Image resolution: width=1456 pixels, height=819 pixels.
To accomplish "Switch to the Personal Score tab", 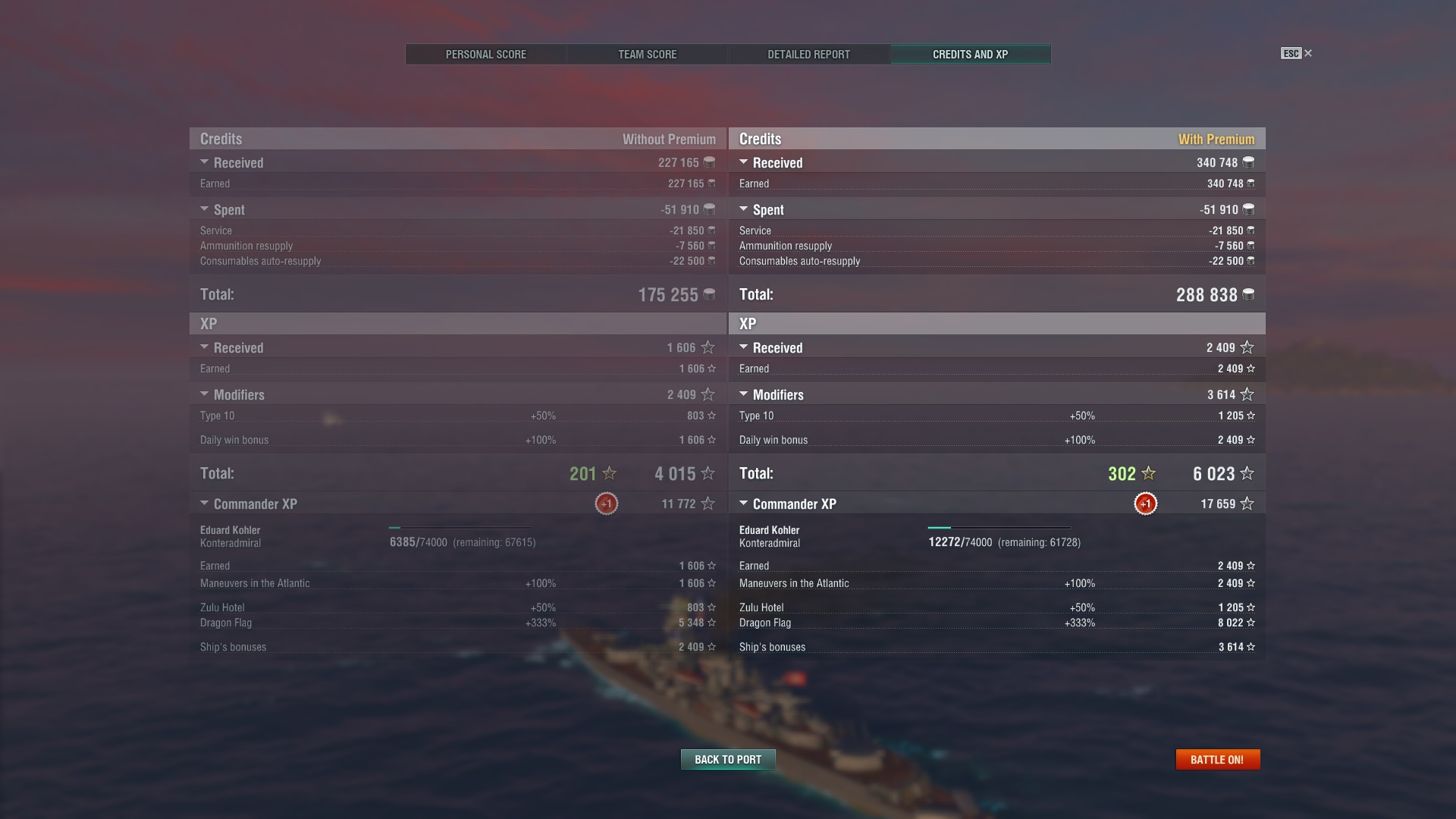I will (x=486, y=55).
